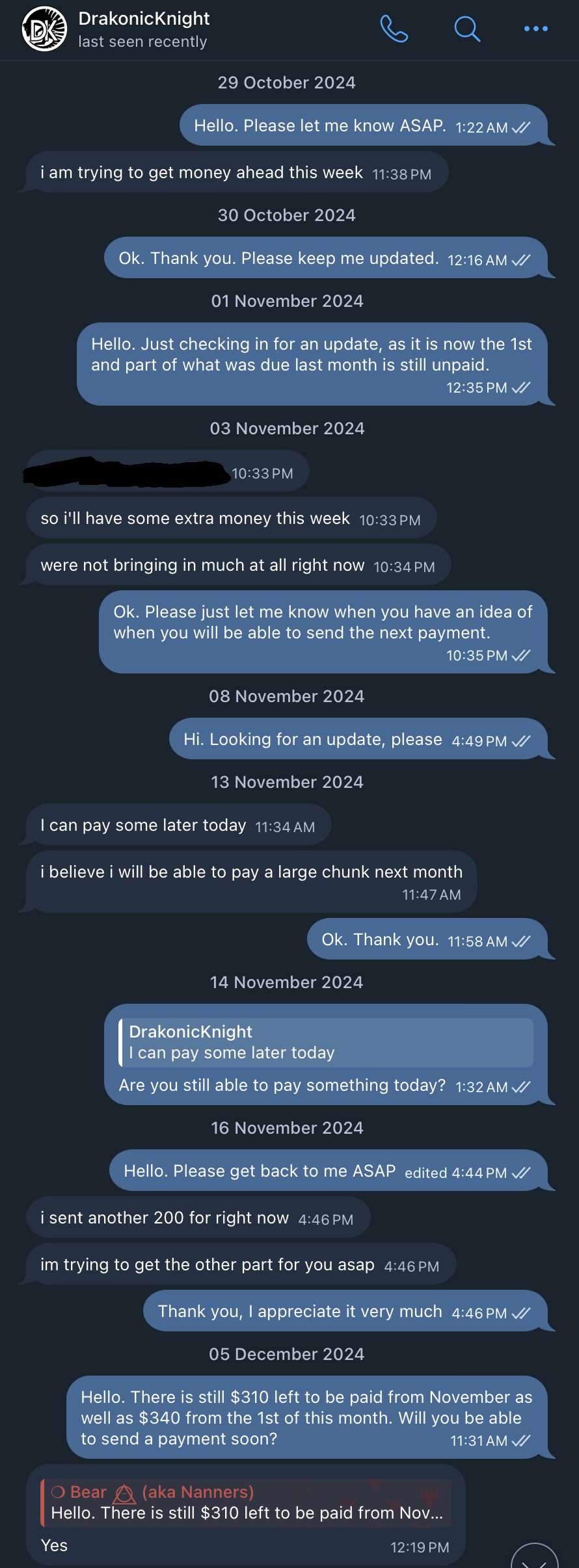
Task: Jump to latest messages with down-arrow button
Action: click(535, 1559)
